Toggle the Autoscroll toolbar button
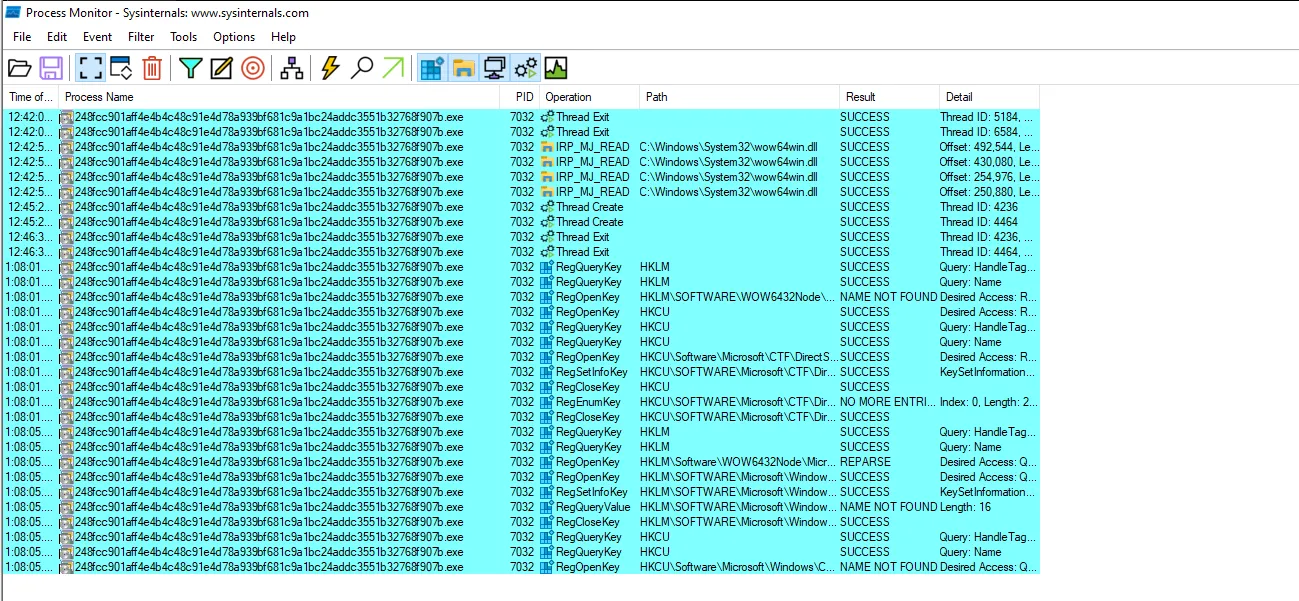 click(x=121, y=68)
